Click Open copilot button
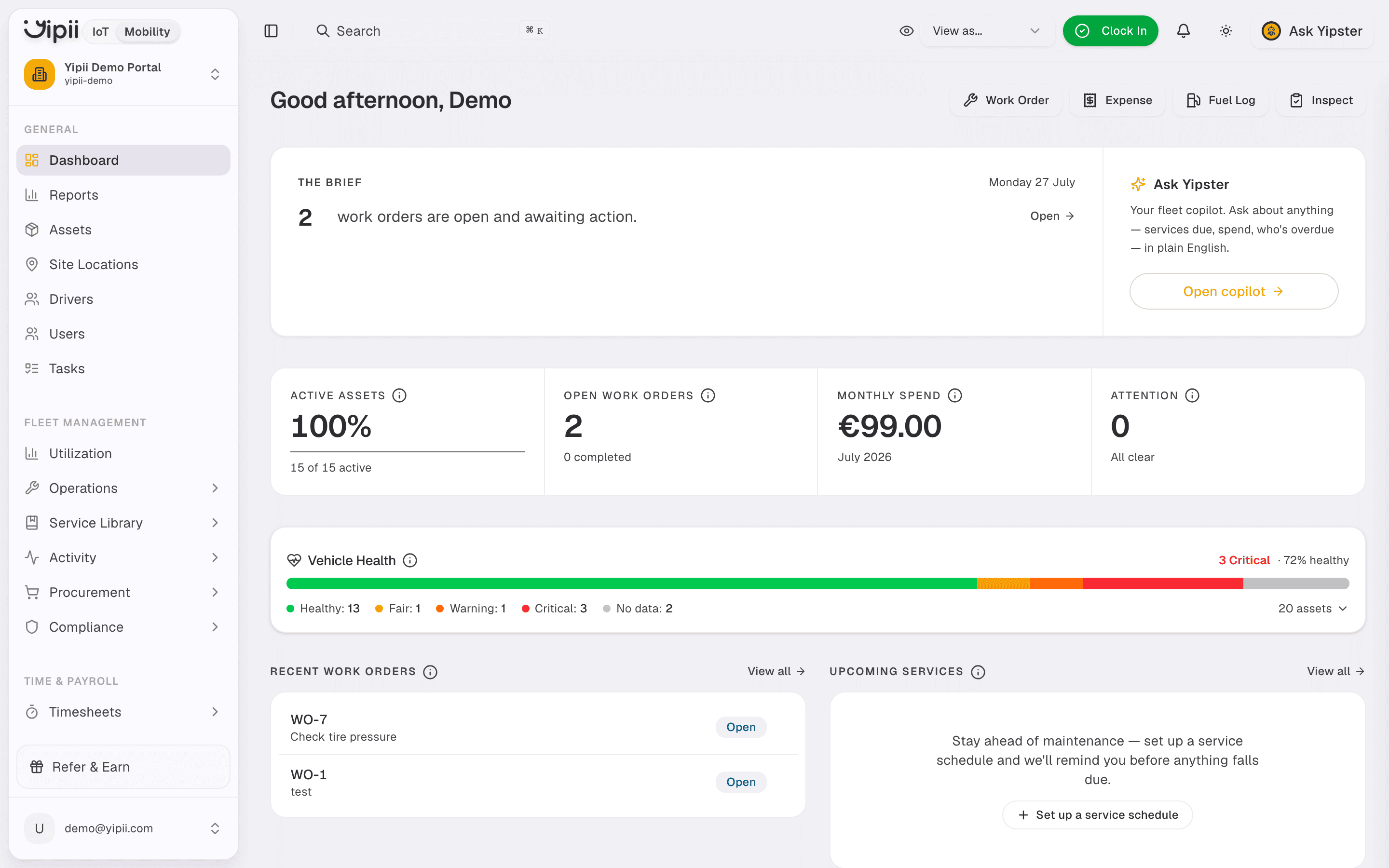The width and height of the screenshot is (1389, 868). [x=1234, y=292]
